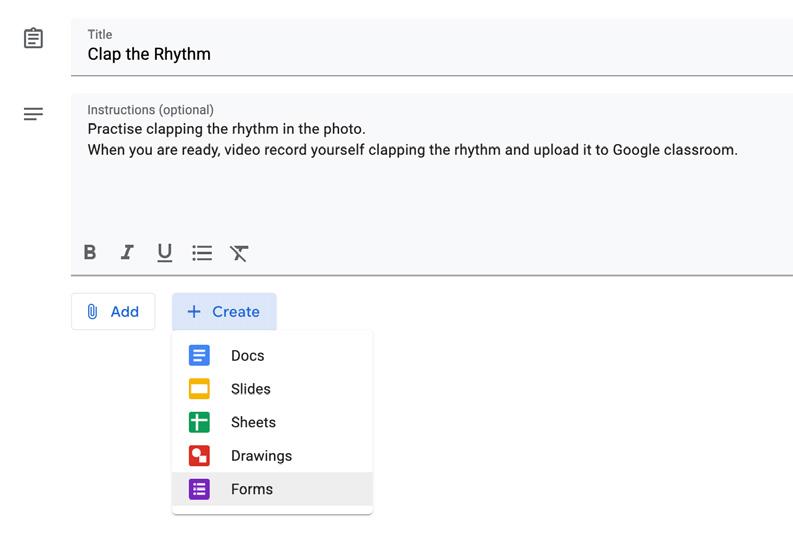Edit the Title field 'Clap the Rhythm'
Screen dimensions: 793x552
pos(432,47)
